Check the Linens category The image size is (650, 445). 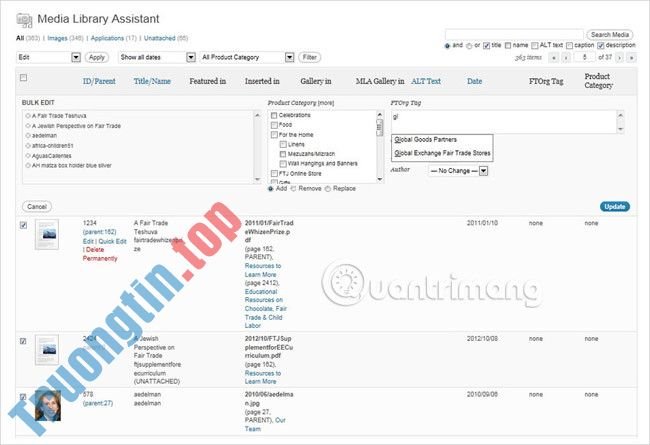(283, 144)
